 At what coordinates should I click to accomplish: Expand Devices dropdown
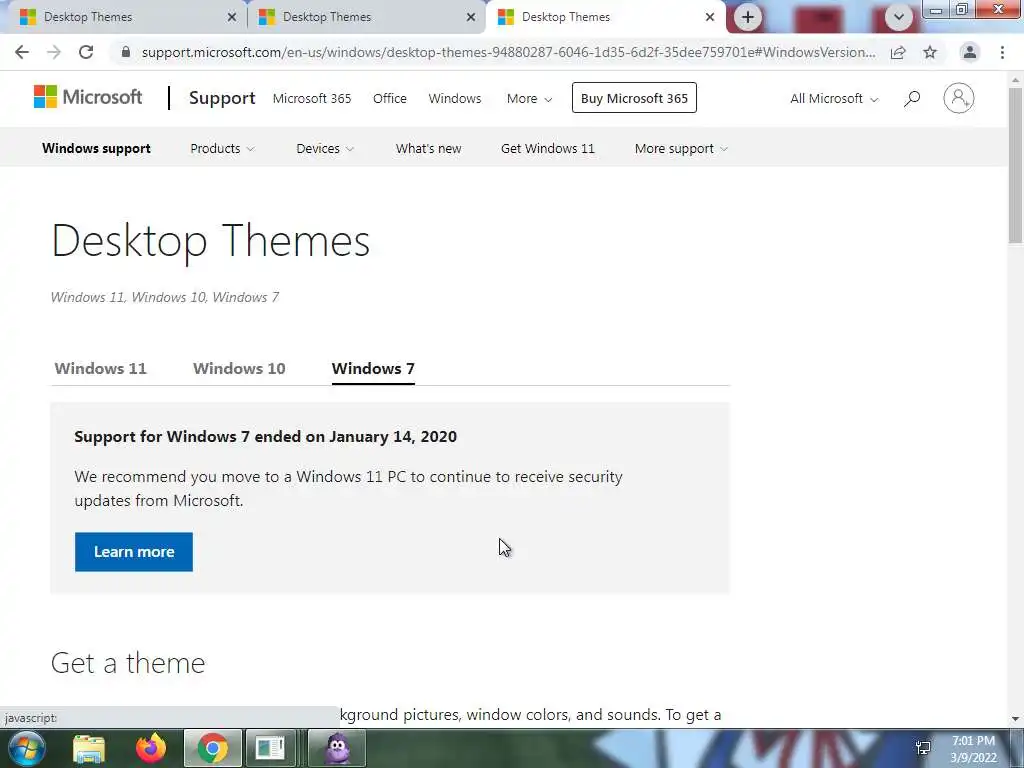click(325, 148)
